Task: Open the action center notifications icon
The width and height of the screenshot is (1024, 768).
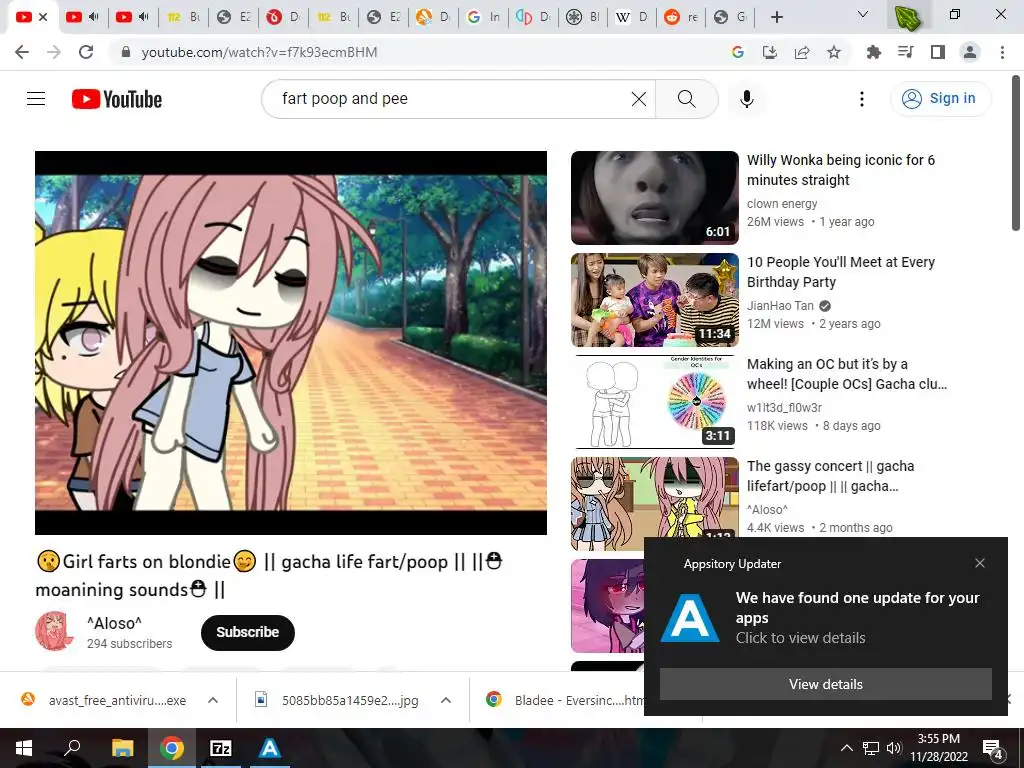Action: 993,748
